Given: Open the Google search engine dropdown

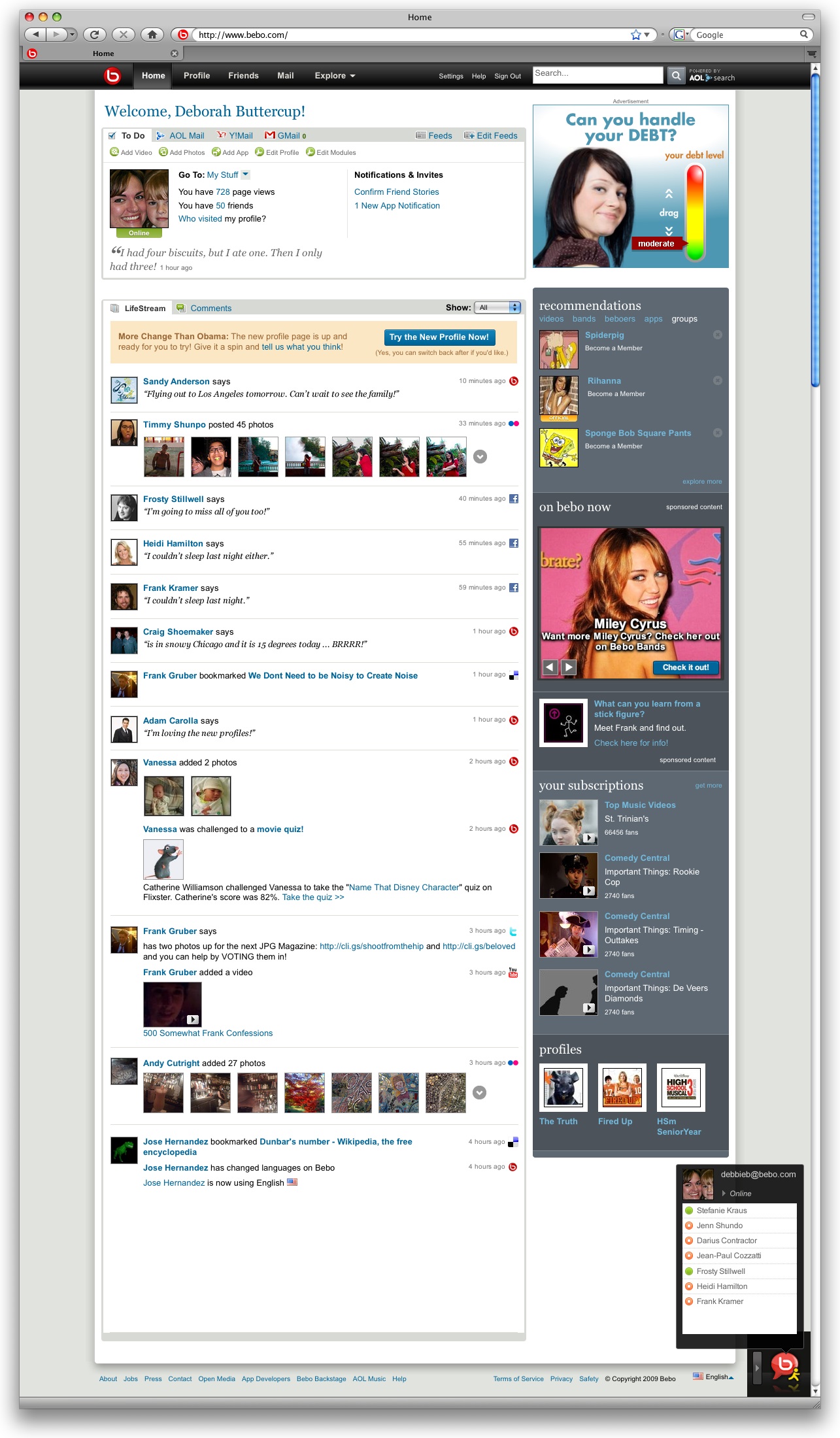Looking at the screenshot, I should (682, 35).
